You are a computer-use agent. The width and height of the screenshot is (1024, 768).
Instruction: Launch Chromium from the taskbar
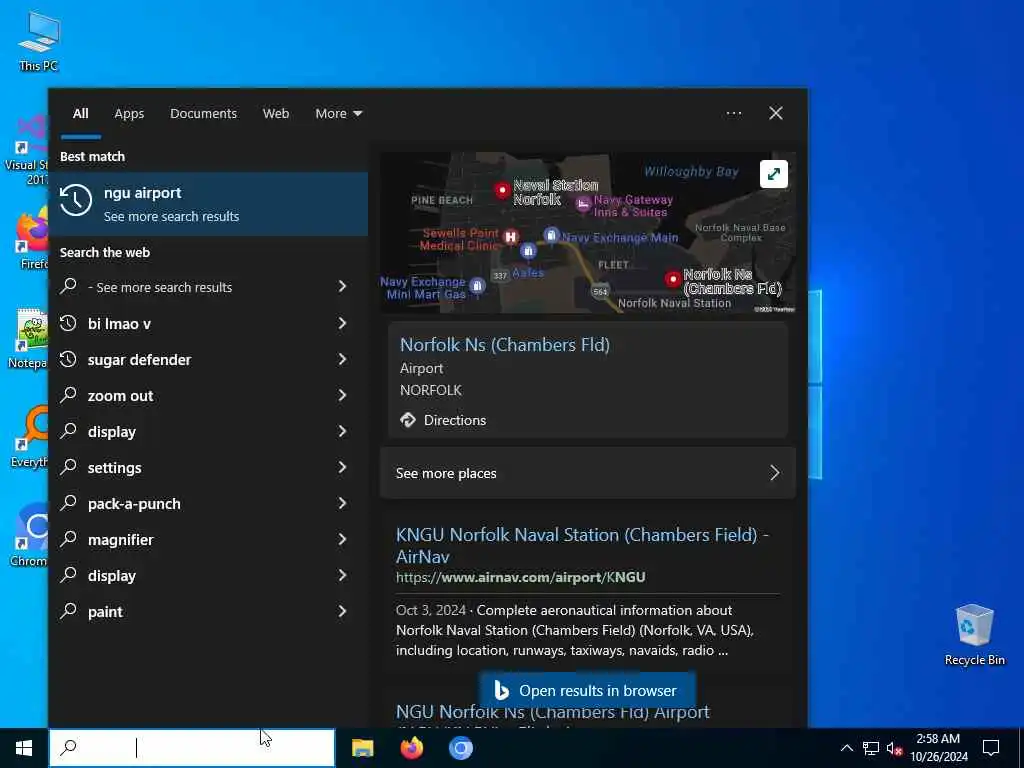click(x=460, y=748)
